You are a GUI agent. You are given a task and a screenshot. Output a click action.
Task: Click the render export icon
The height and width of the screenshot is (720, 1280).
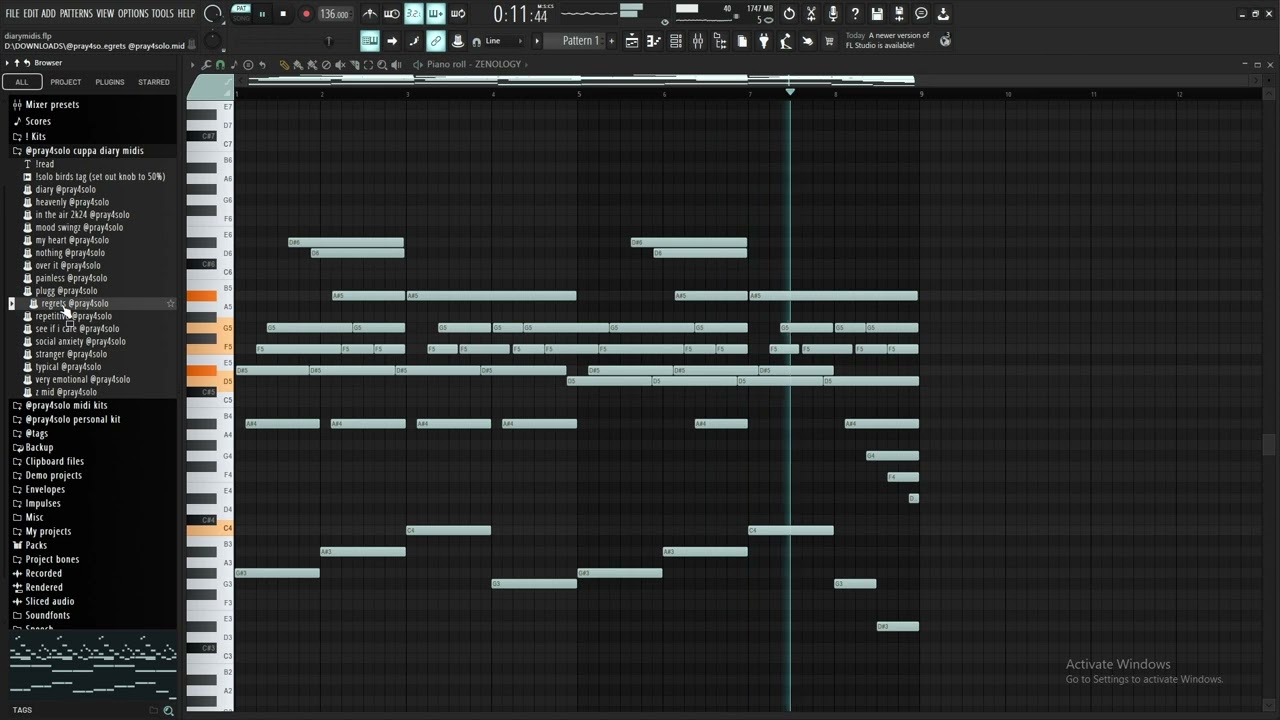pos(899,14)
